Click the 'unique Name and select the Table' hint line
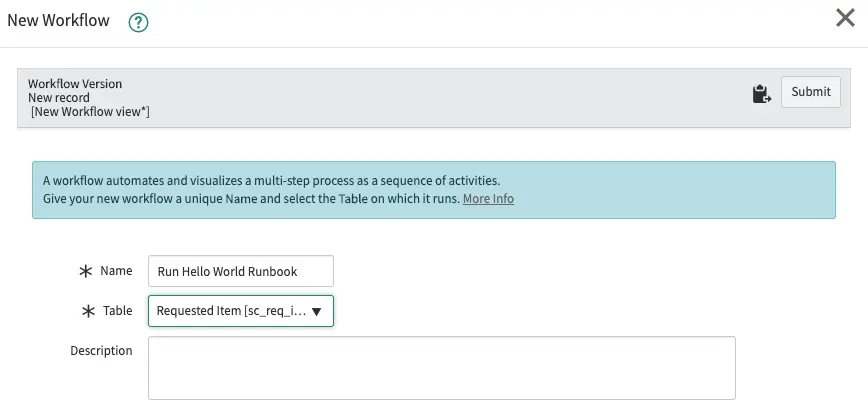Screen dimensions: 868x407 point(251,199)
